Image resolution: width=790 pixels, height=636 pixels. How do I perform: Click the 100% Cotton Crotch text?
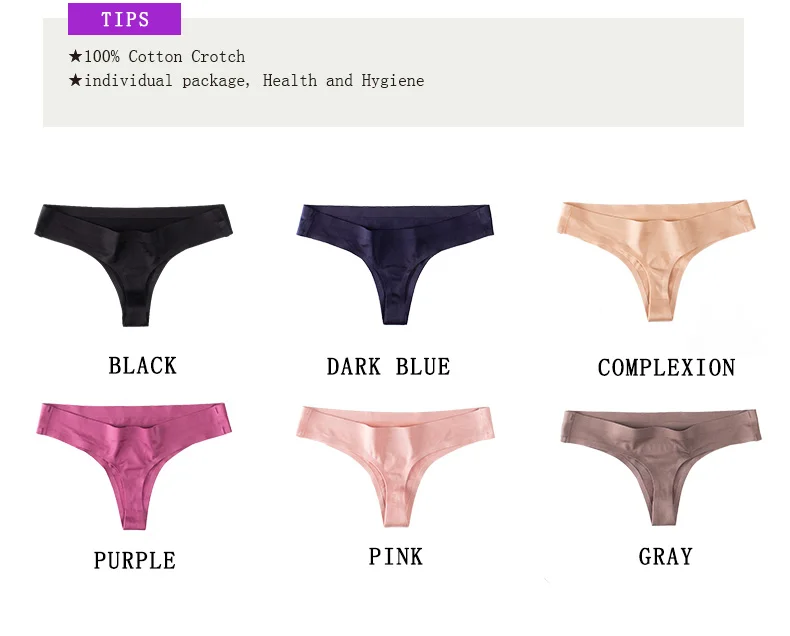tap(164, 56)
